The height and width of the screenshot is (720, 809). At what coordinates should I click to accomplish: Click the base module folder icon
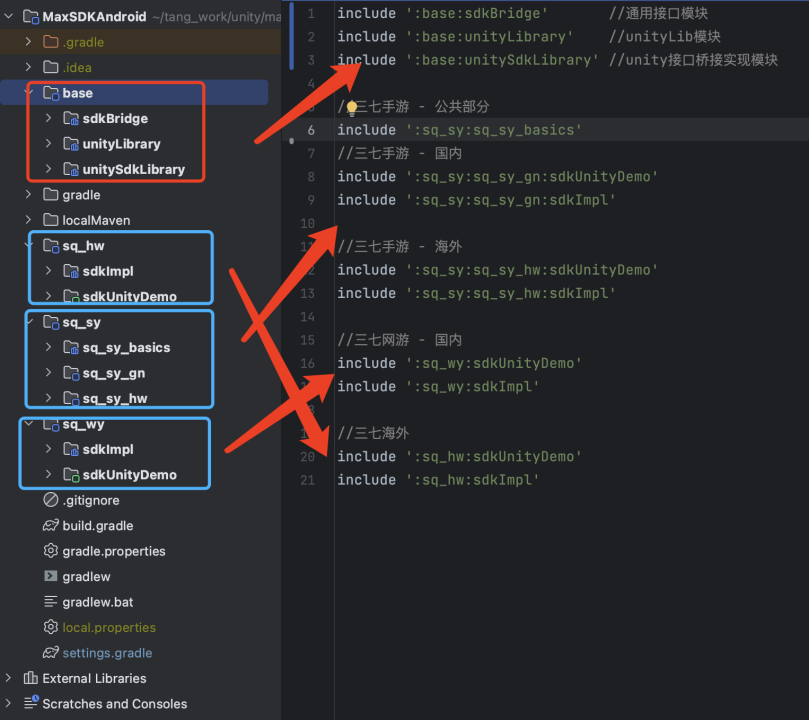click(x=51, y=93)
